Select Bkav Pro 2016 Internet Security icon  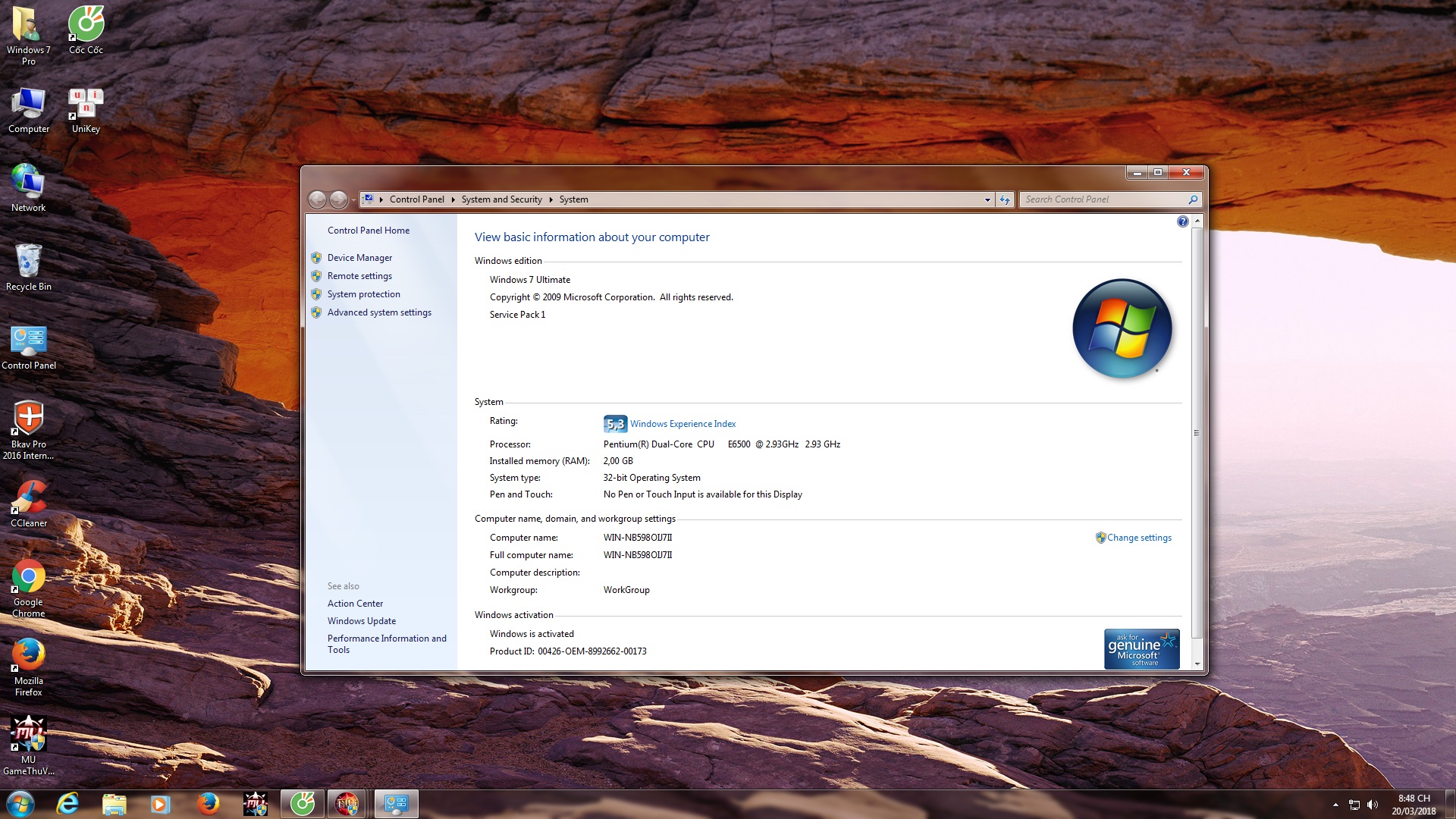(28, 430)
